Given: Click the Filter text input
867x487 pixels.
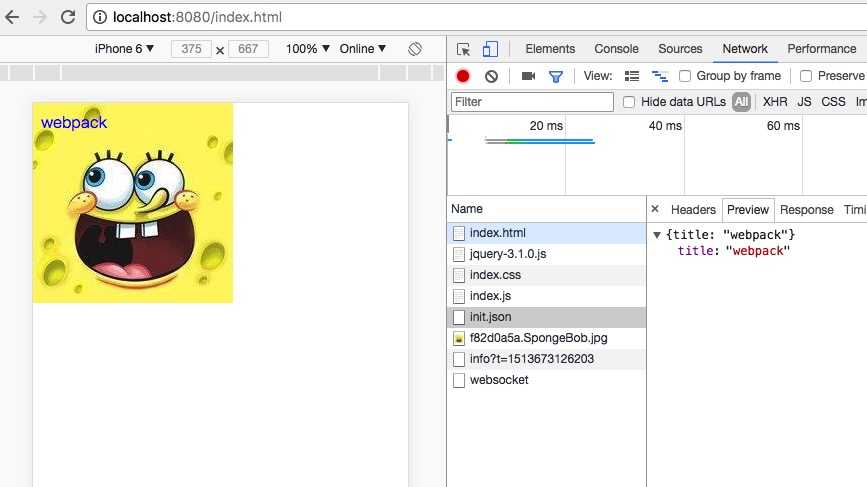Looking at the screenshot, I should (532, 102).
